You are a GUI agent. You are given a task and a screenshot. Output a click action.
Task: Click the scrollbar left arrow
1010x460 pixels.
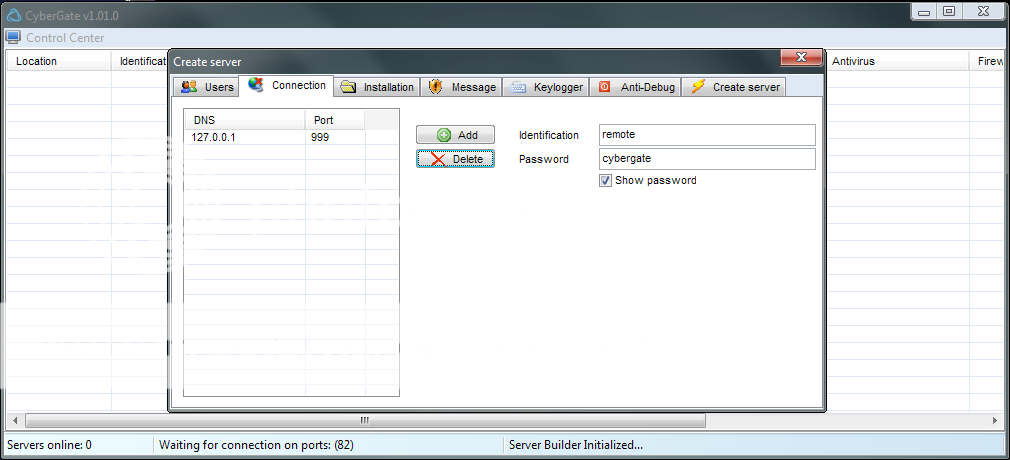pyautogui.click(x=14, y=421)
